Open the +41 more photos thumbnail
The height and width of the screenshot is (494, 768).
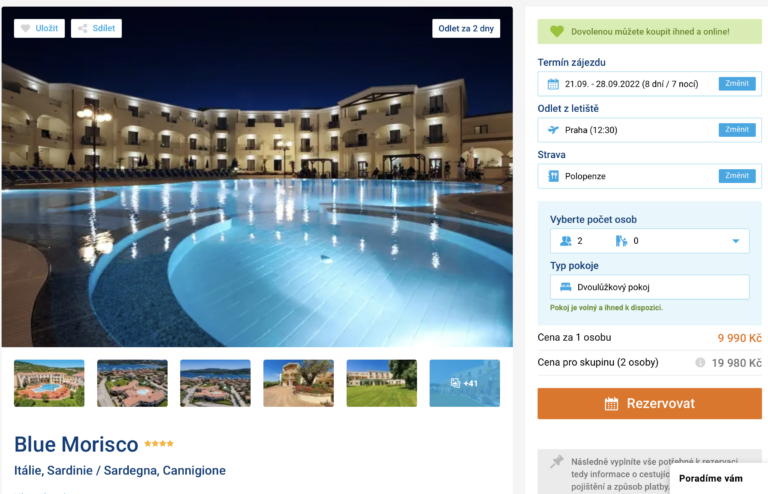(465, 383)
